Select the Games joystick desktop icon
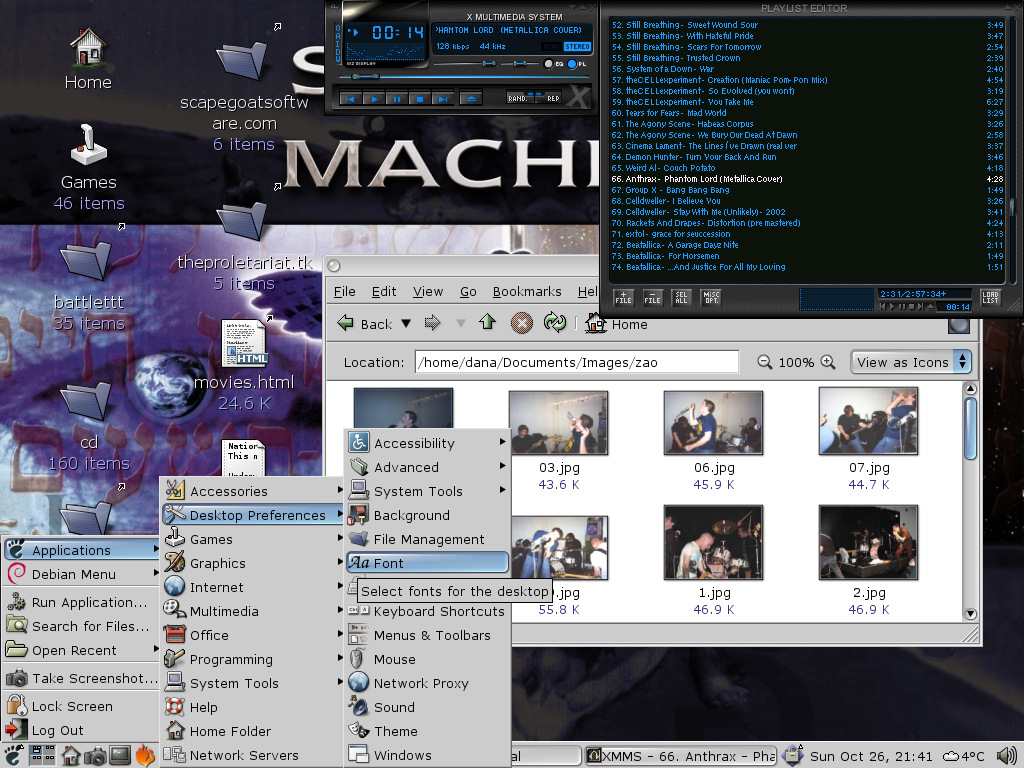 click(x=88, y=145)
